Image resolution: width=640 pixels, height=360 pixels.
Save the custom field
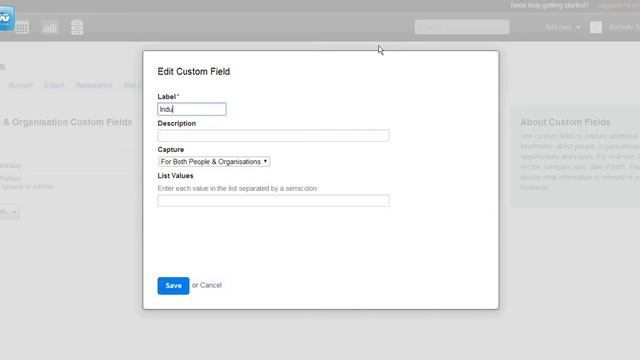pyautogui.click(x=173, y=286)
